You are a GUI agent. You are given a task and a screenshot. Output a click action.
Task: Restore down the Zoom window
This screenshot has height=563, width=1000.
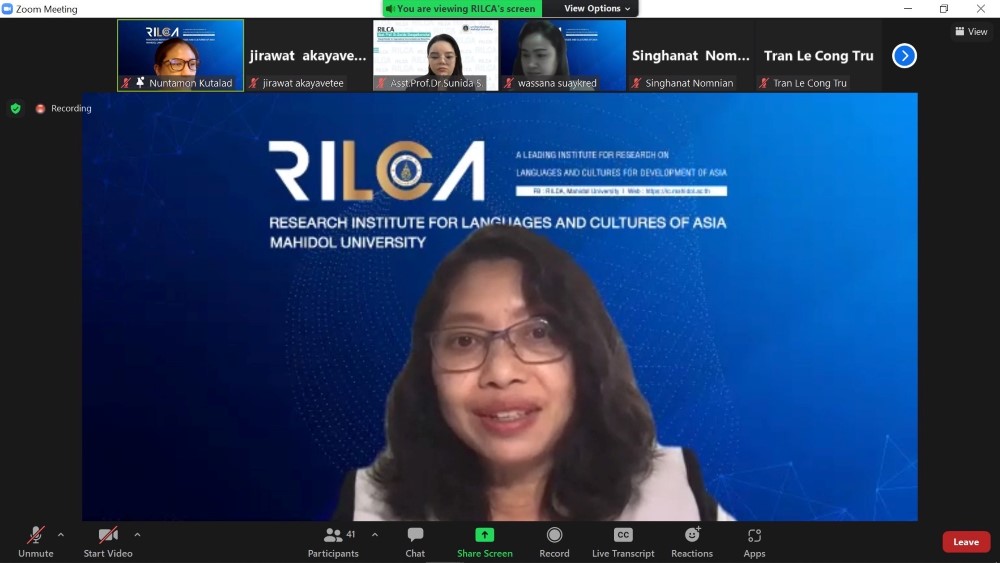[x=944, y=8]
